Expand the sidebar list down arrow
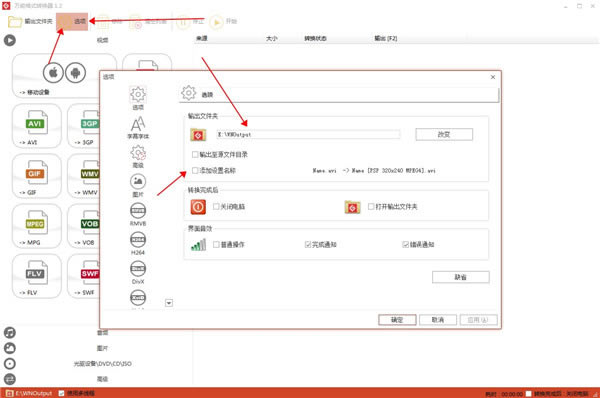 tap(169, 303)
